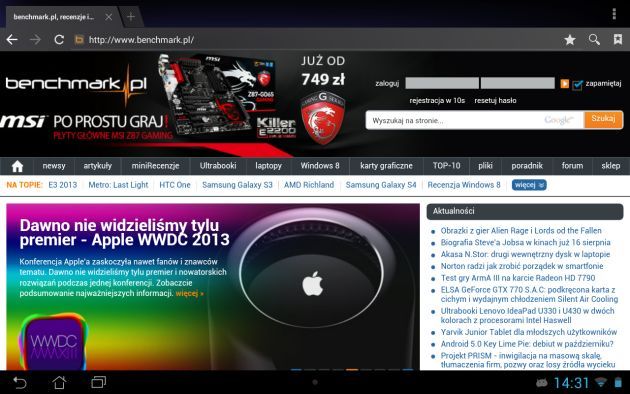Go back with the browser back arrow
Viewport: 630px width, 394px height.
(x=12, y=39)
